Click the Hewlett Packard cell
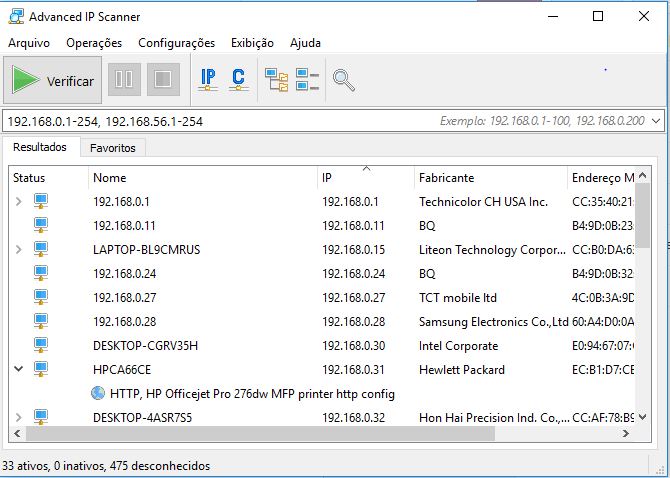Image resolution: width=670 pixels, height=478 pixels. point(461,369)
